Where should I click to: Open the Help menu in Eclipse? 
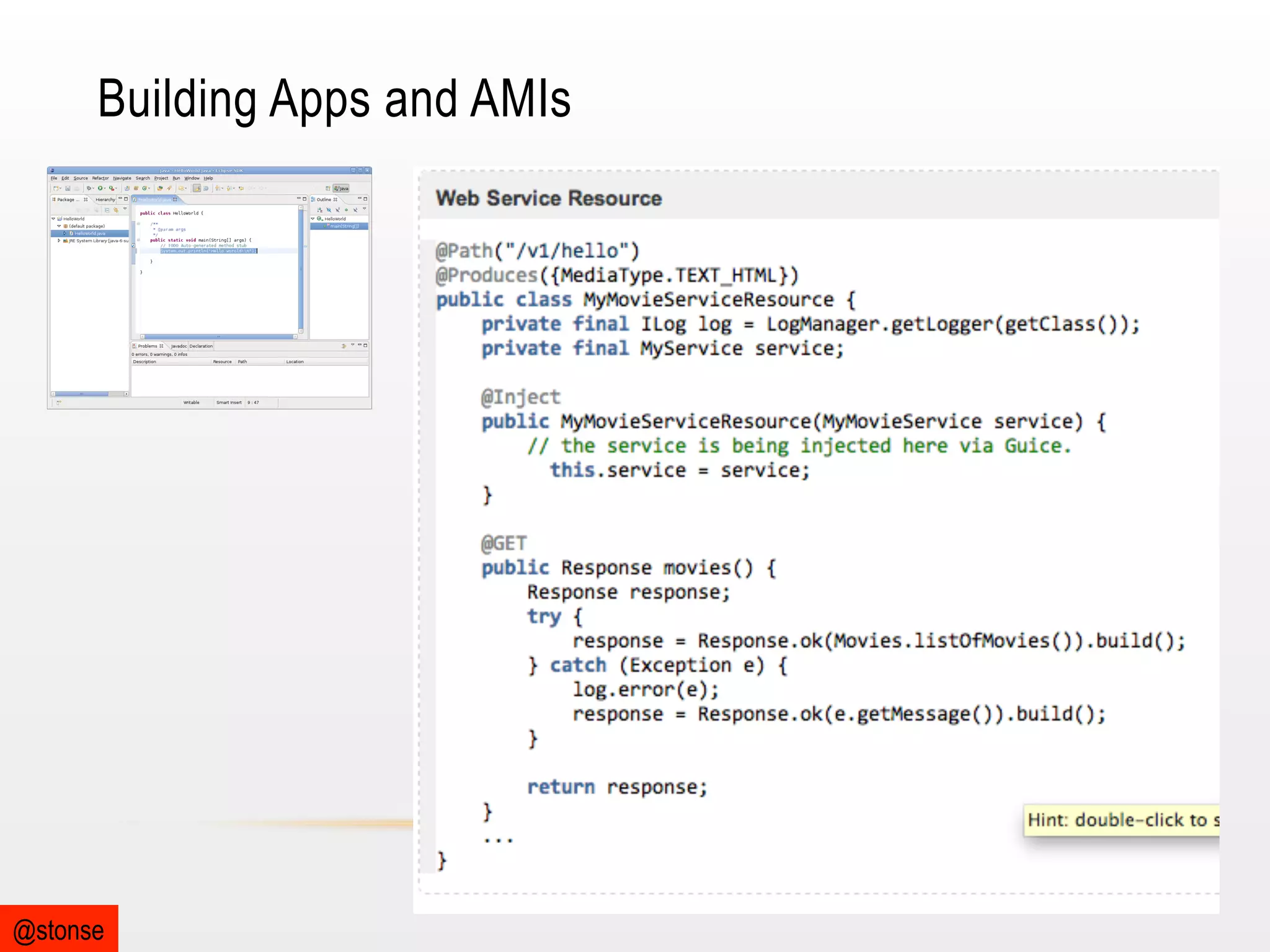[208, 178]
